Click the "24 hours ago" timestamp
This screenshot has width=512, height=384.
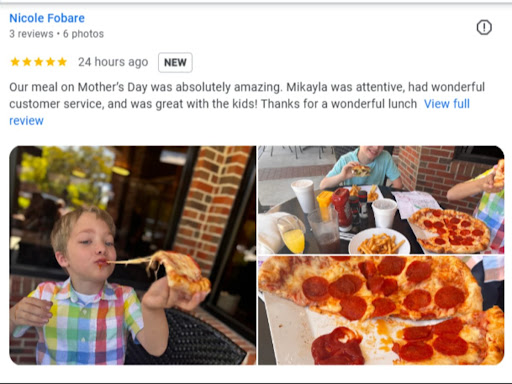(113, 62)
